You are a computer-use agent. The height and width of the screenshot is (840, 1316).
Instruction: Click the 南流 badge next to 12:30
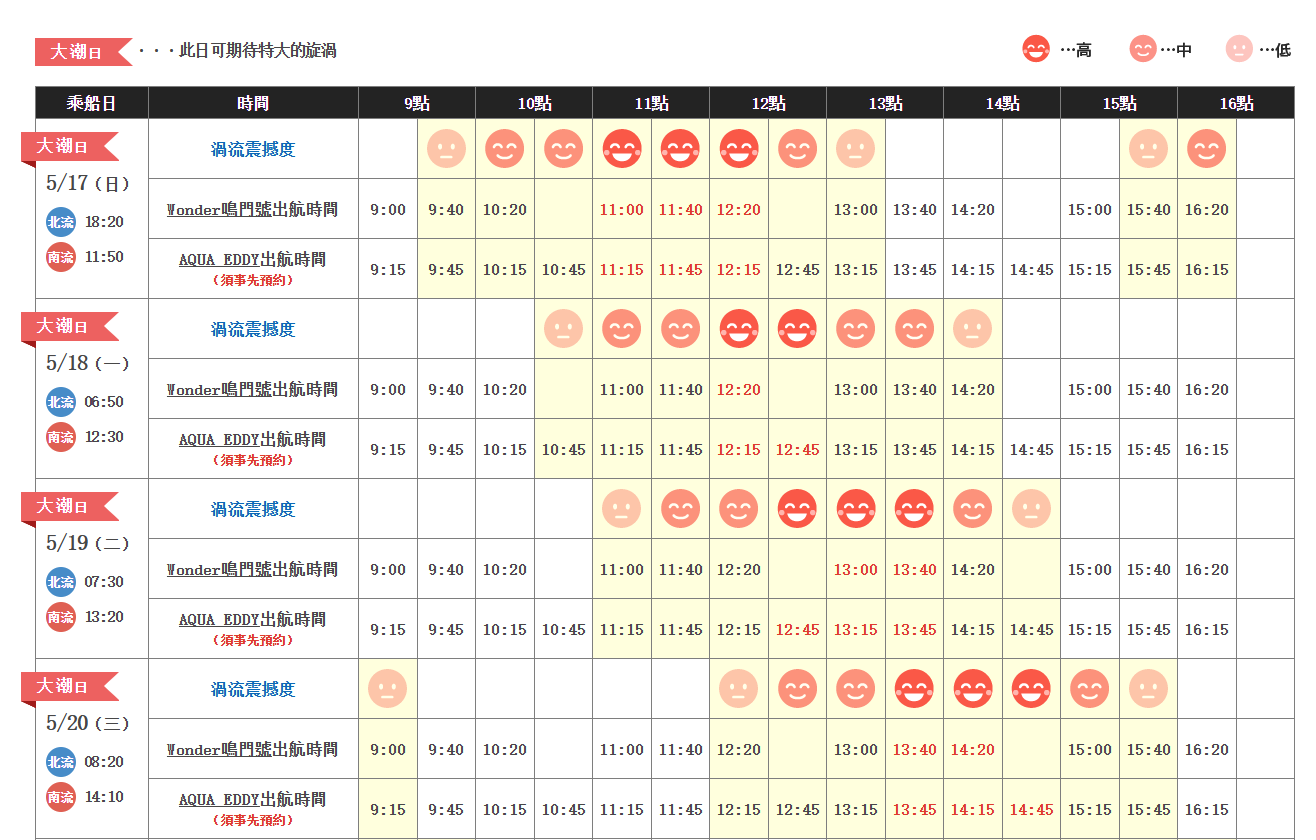pos(61,437)
